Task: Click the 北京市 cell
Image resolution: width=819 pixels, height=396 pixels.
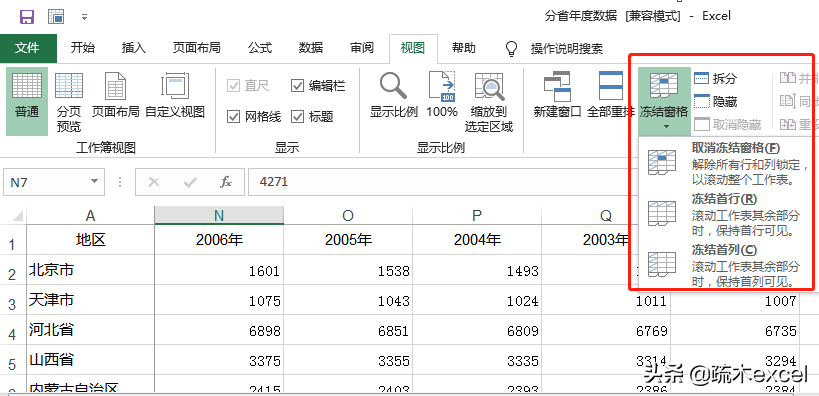Action: coord(90,270)
